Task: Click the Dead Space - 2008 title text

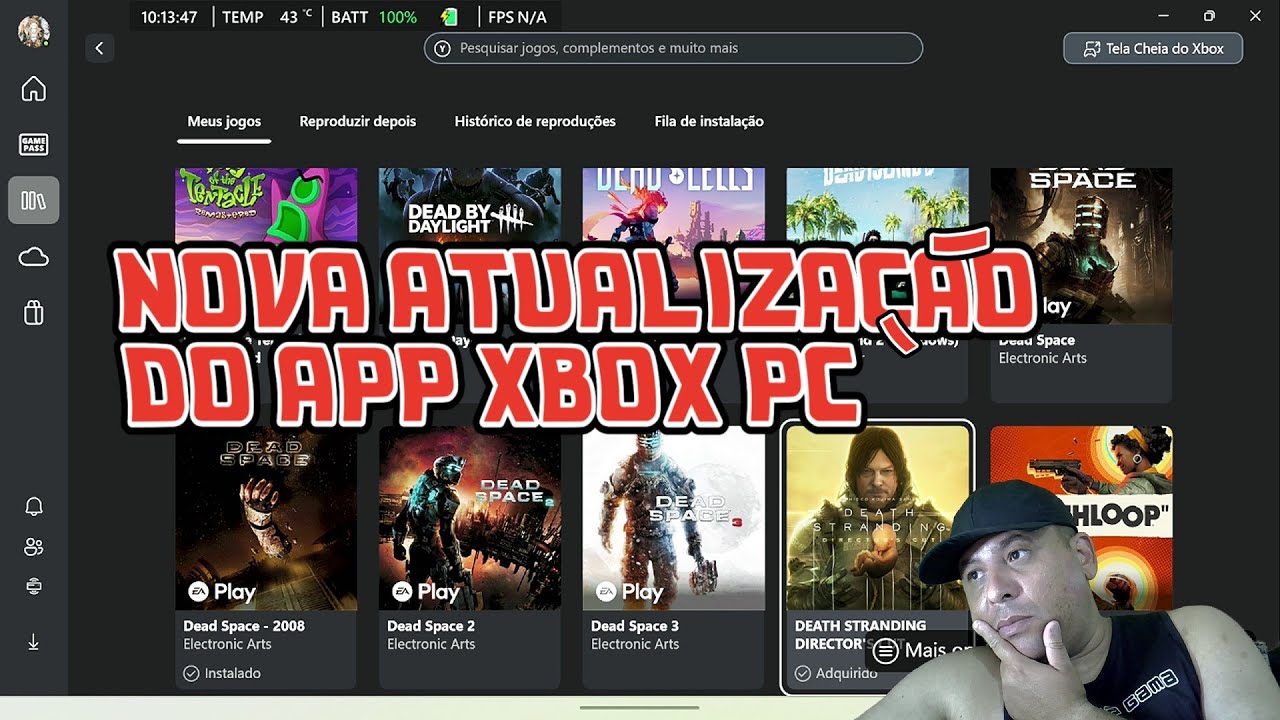Action: pyautogui.click(x=244, y=626)
